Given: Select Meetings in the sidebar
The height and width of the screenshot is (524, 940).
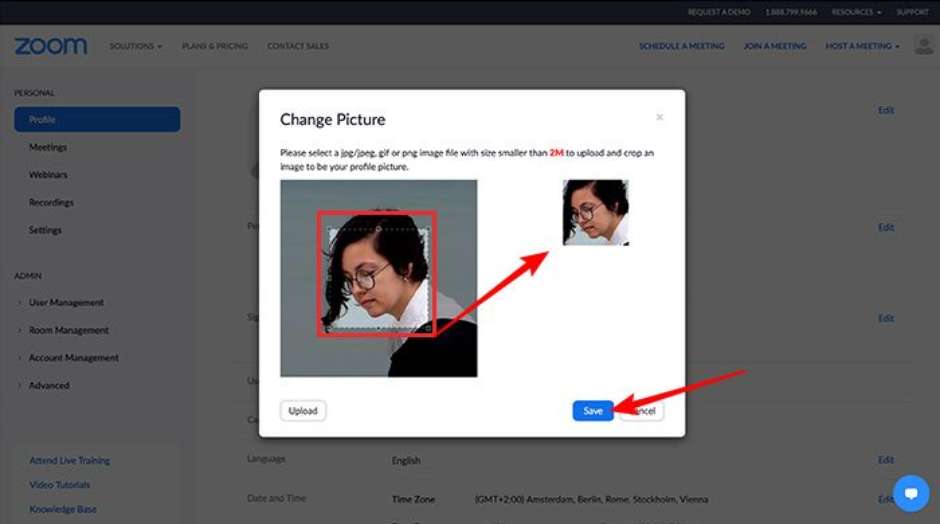Looking at the screenshot, I should (x=48, y=147).
